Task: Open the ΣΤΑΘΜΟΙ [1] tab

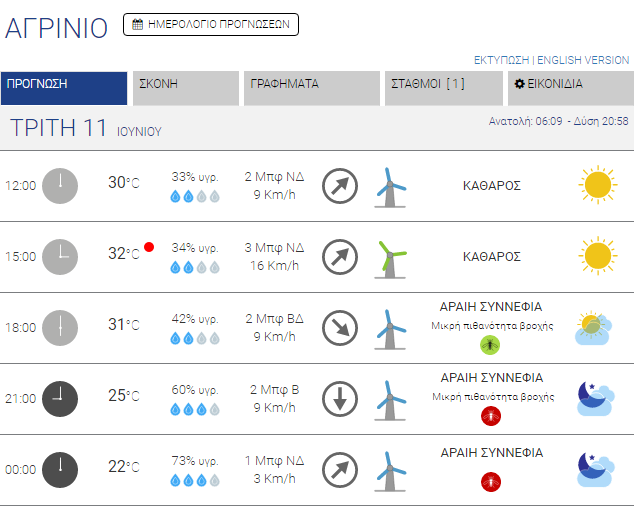Action: pos(443,88)
